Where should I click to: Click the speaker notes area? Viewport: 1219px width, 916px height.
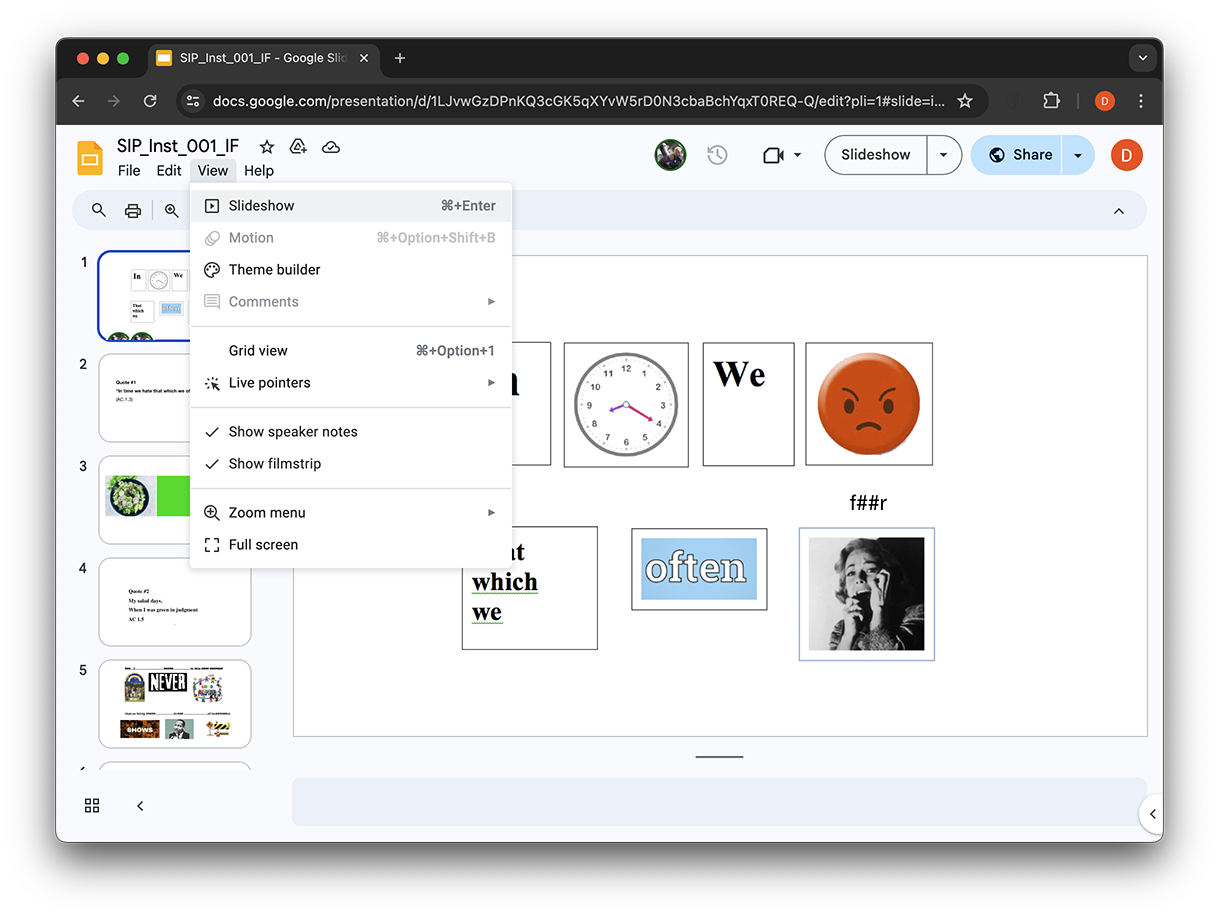point(719,802)
